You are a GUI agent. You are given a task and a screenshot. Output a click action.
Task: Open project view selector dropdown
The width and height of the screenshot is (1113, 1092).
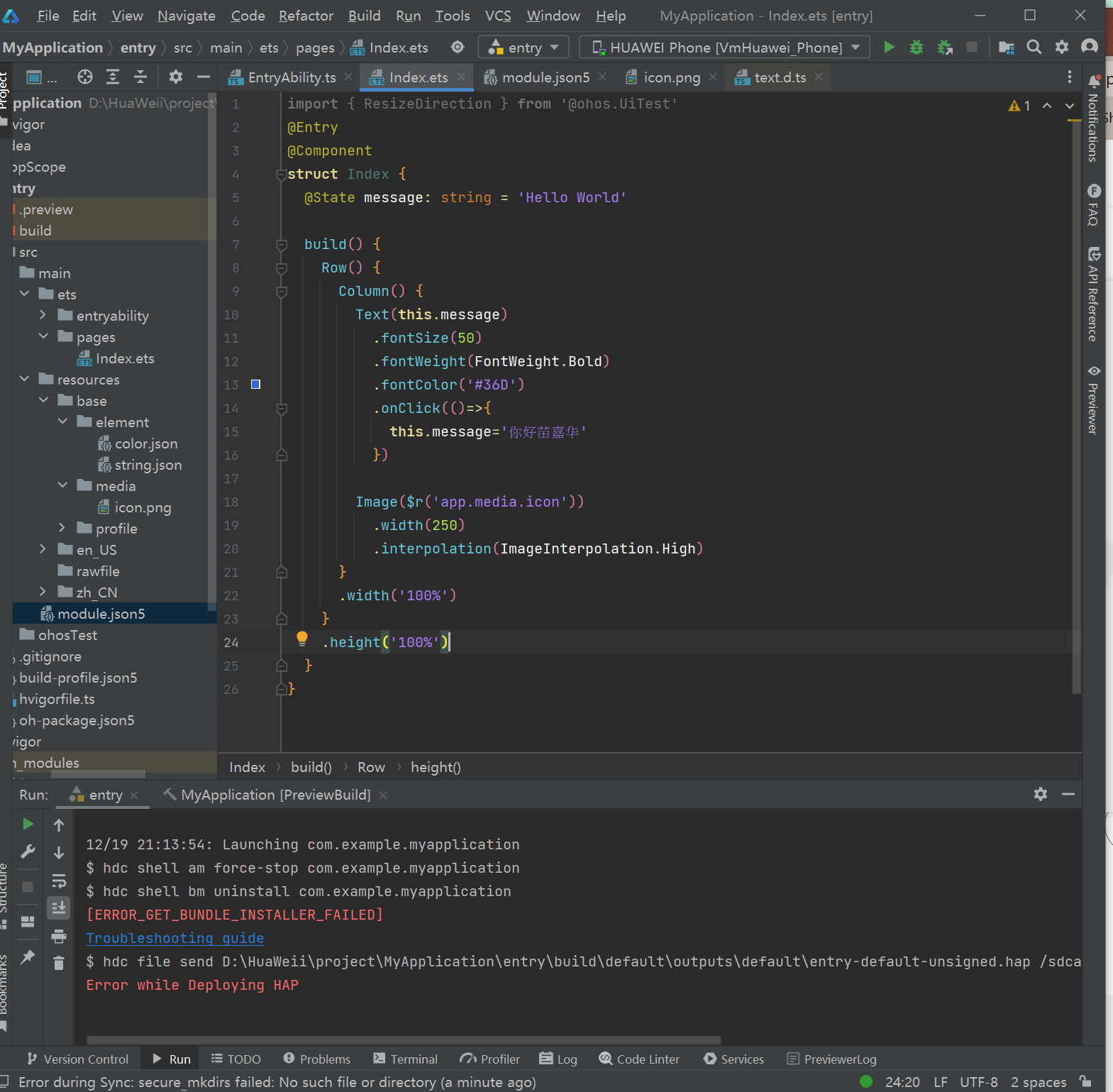pyautogui.click(x=42, y=77)
